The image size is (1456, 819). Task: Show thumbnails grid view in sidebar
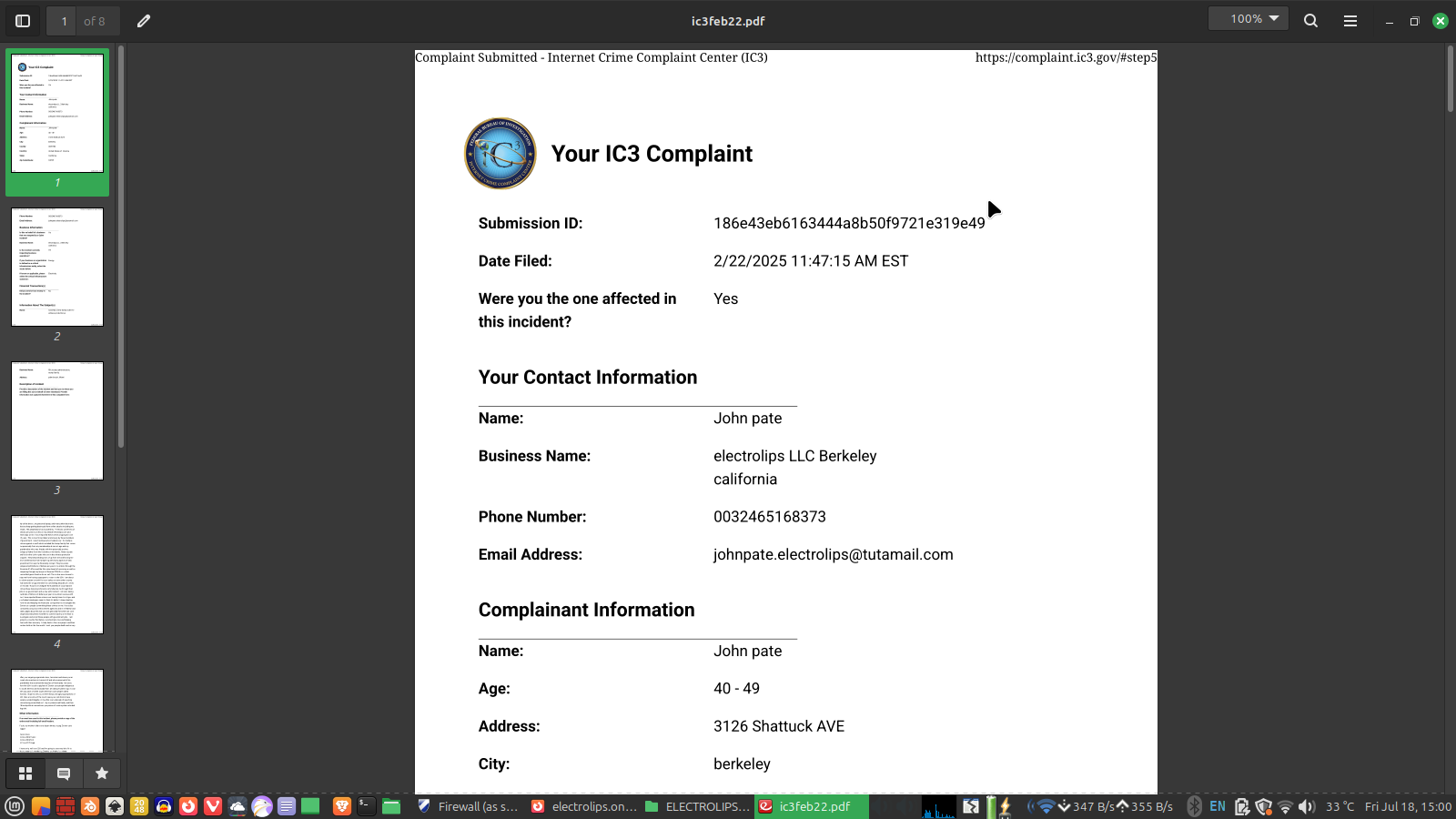[x=25, y=773]
